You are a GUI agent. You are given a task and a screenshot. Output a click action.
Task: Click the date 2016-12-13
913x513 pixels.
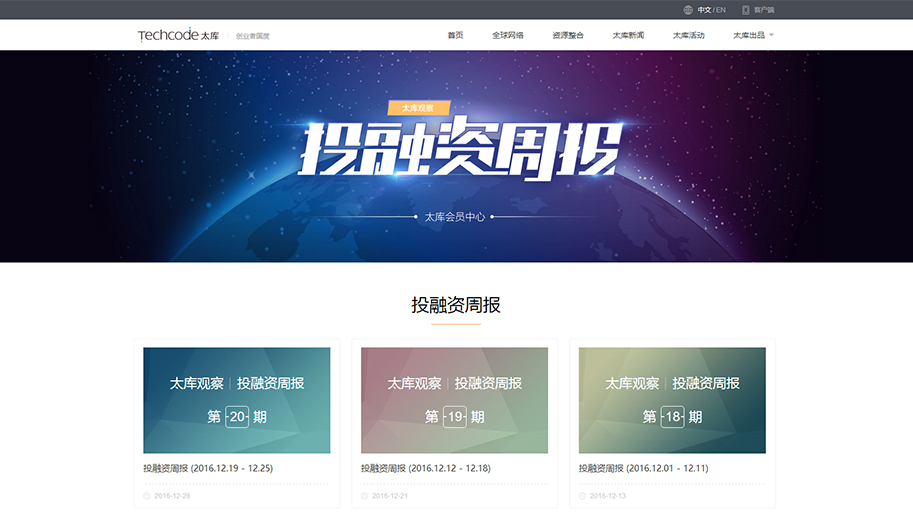coord(608,496)
